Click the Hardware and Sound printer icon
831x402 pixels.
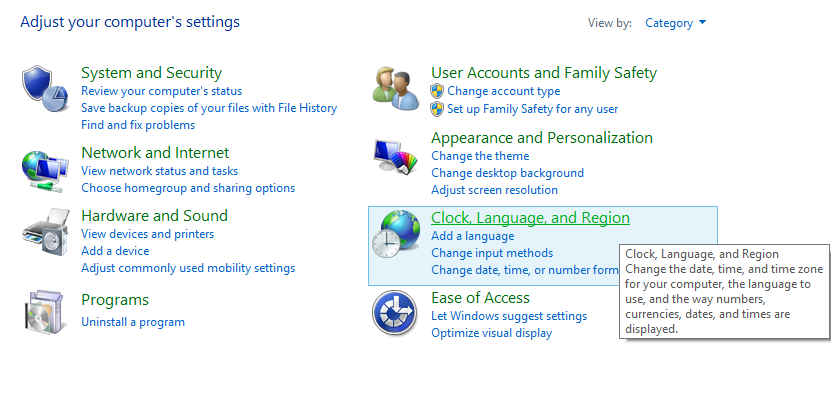45,235
